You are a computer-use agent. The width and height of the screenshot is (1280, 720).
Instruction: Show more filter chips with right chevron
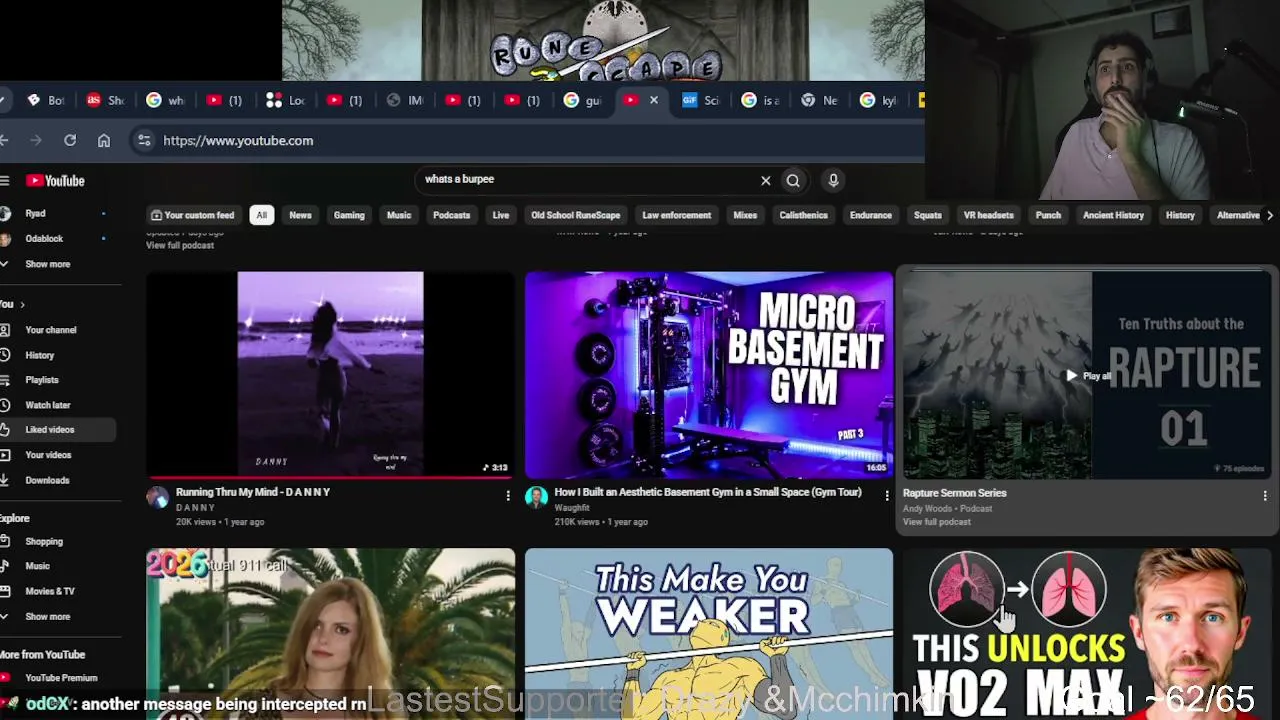pyautogui.click(x=1270, y=215)
